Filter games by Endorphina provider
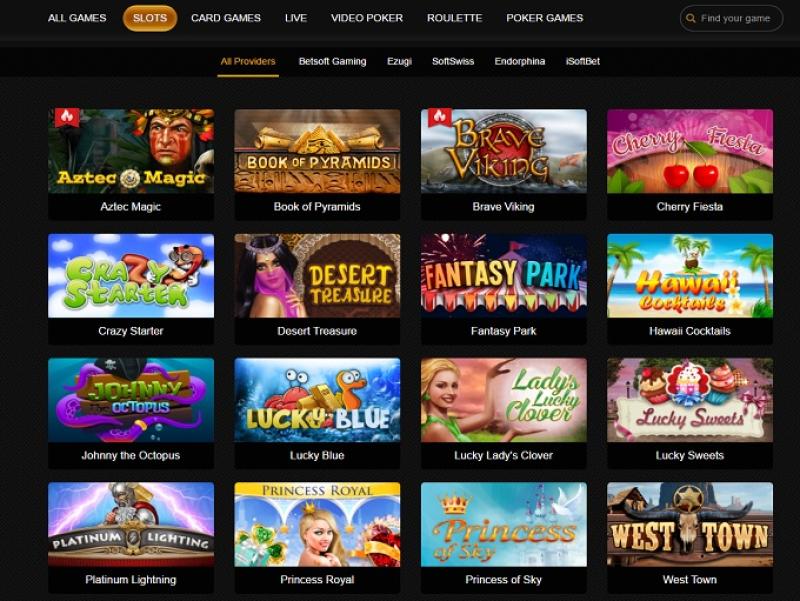Viewport: 800px width, 601px height. [x=519, y=61]
